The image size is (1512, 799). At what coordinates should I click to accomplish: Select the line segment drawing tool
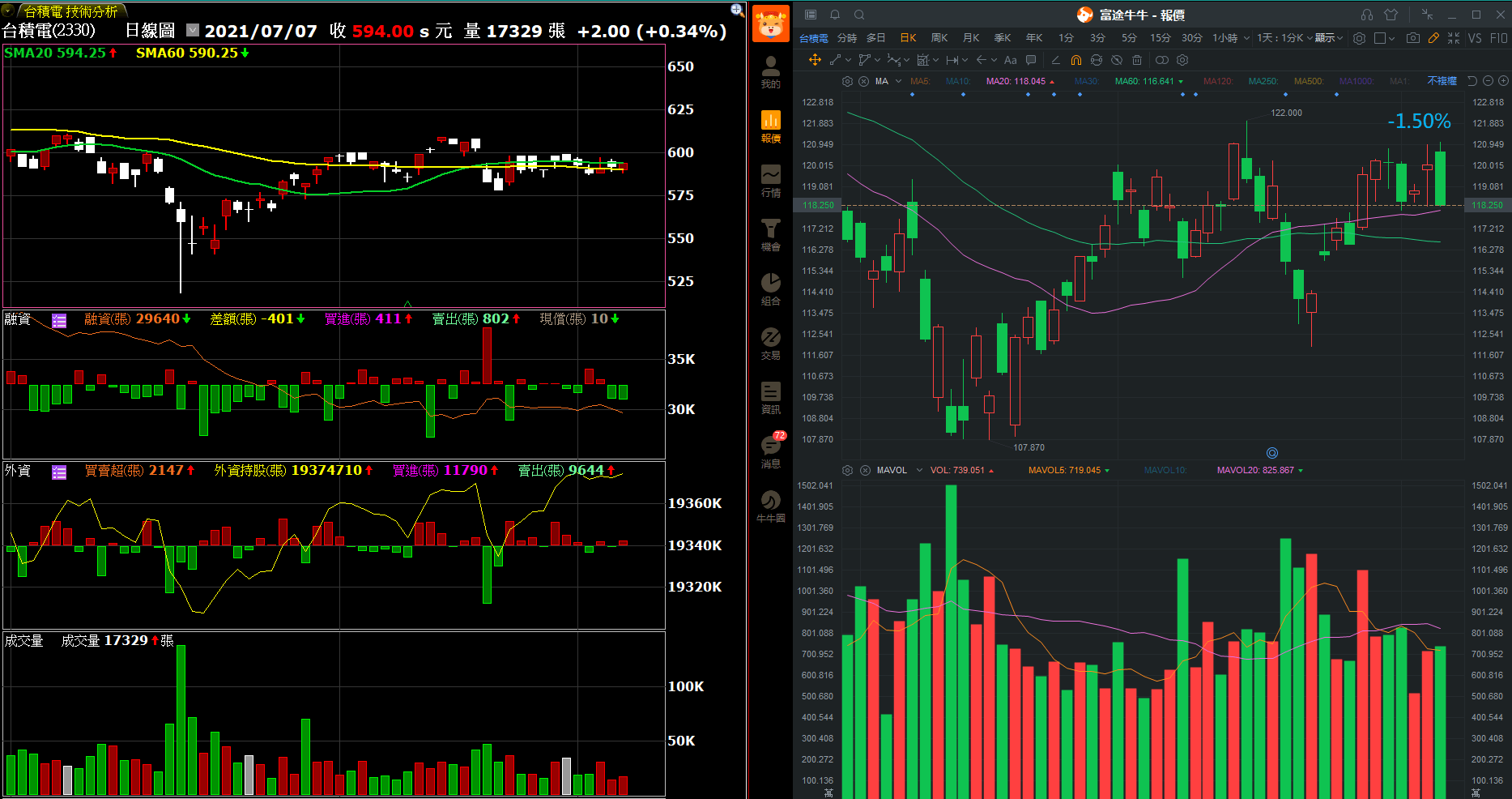pos(836,60)
